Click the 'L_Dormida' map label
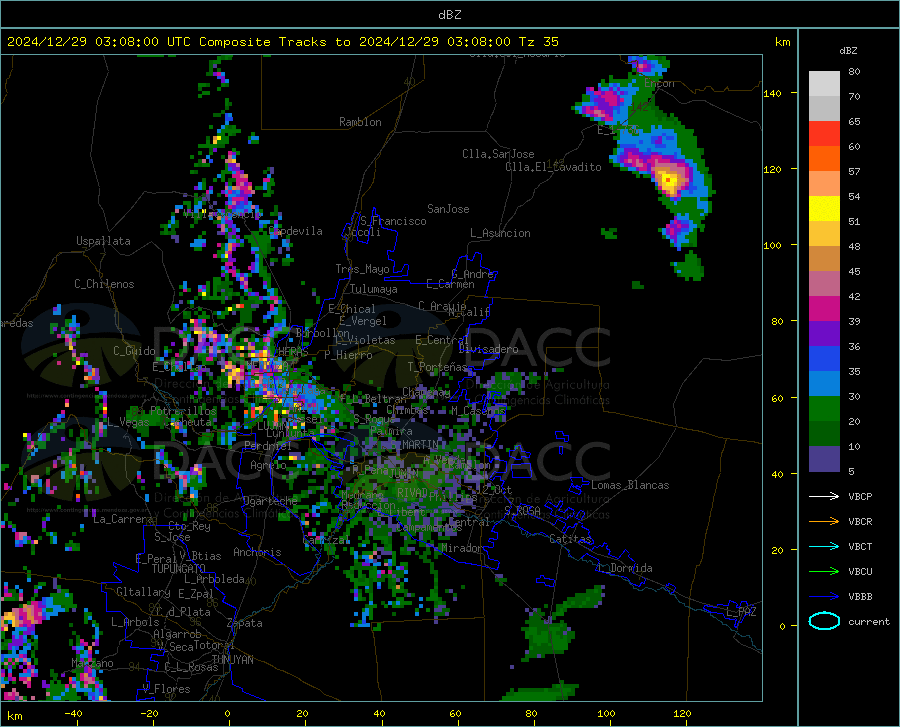Image resolution: width=900 pixels, height=727 pixels. [x=624, y=568]
